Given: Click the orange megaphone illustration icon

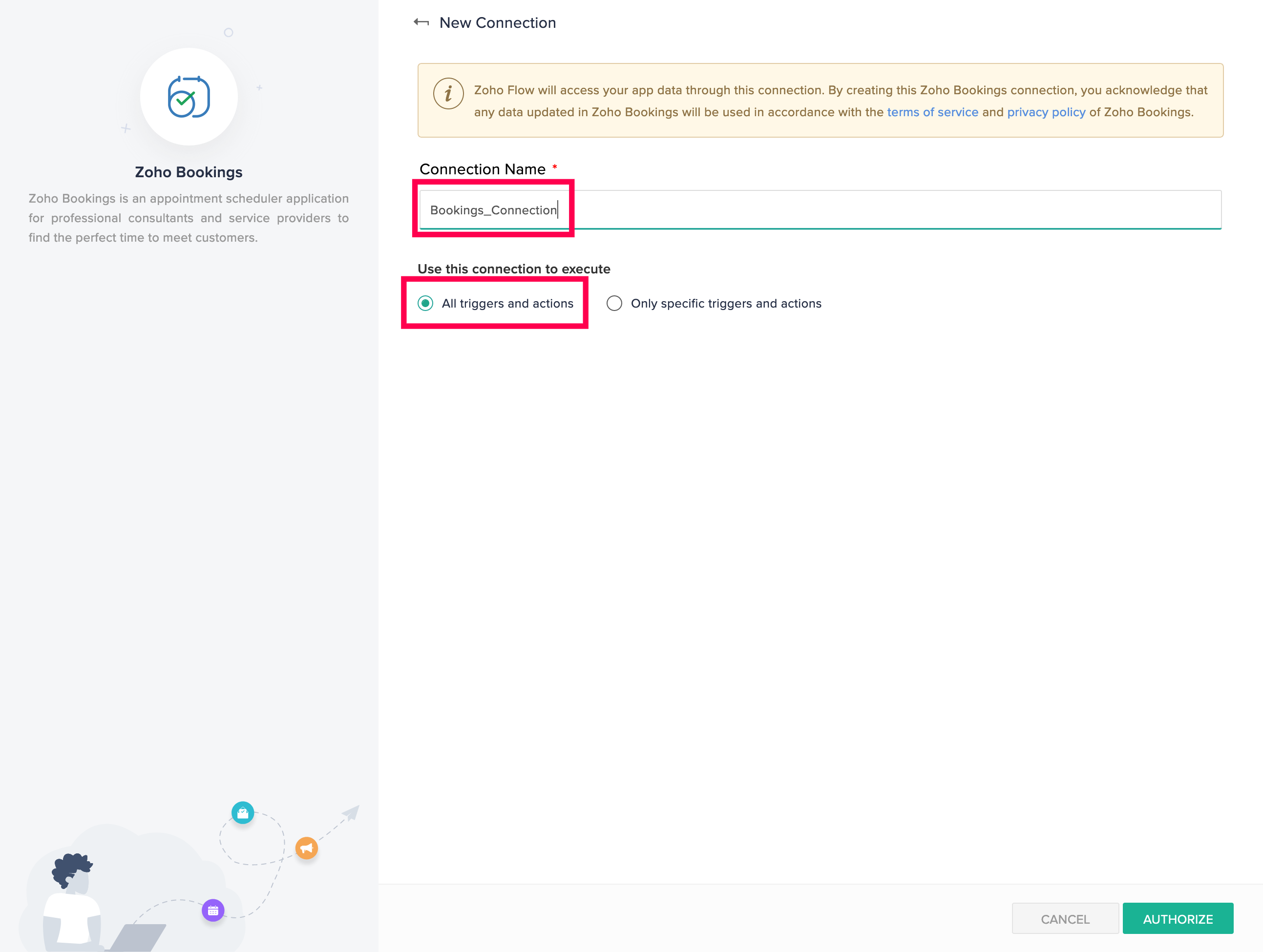Looking at the screenshot, I should 307,848.
